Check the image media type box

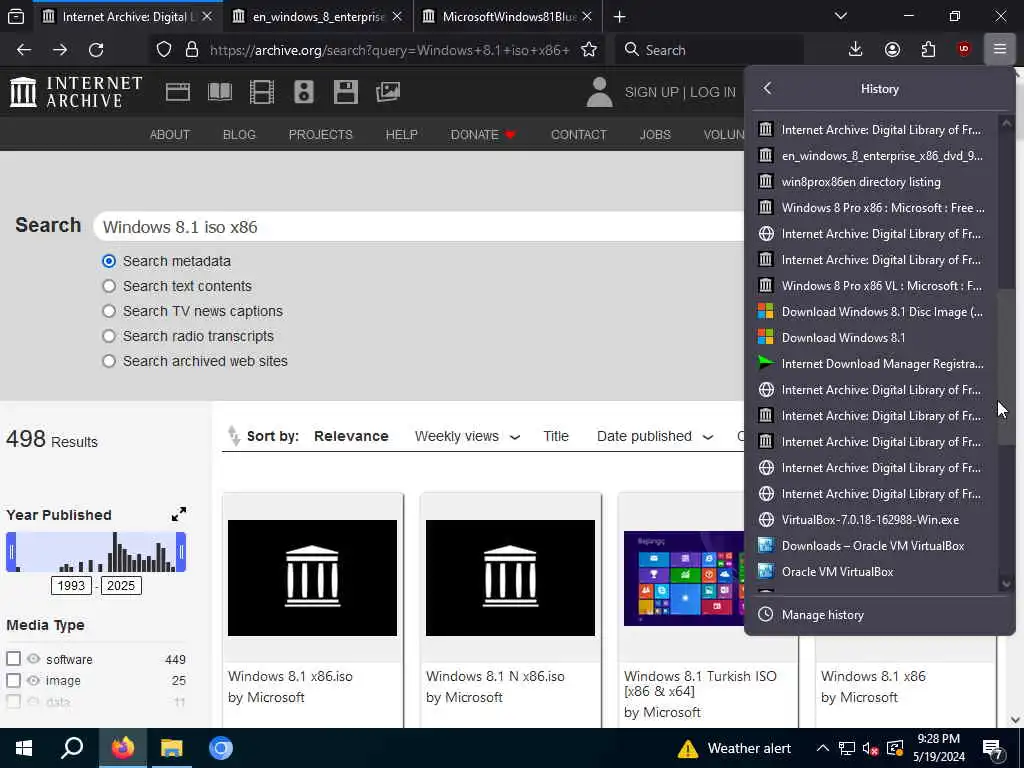(14, 680)
